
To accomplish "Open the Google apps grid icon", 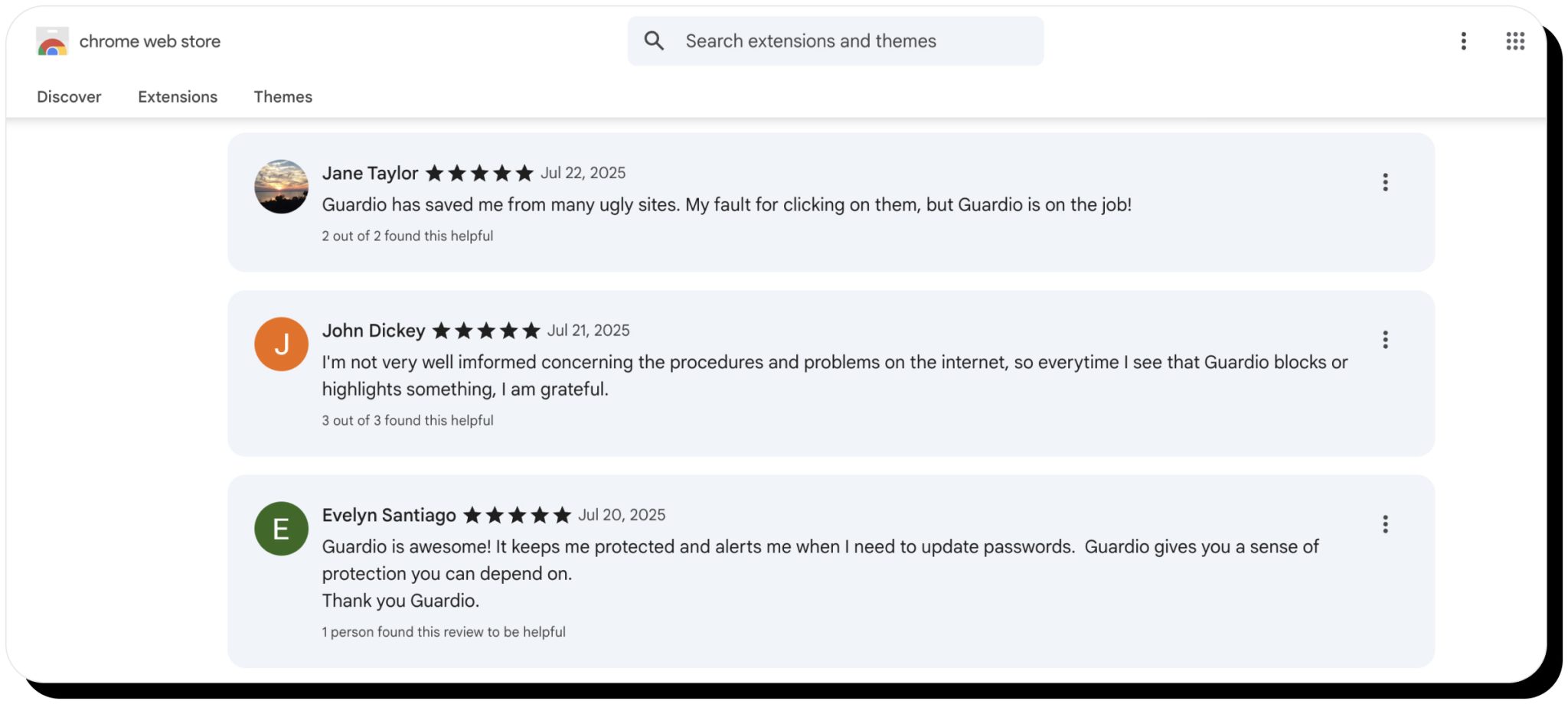I will point(1515,41).
